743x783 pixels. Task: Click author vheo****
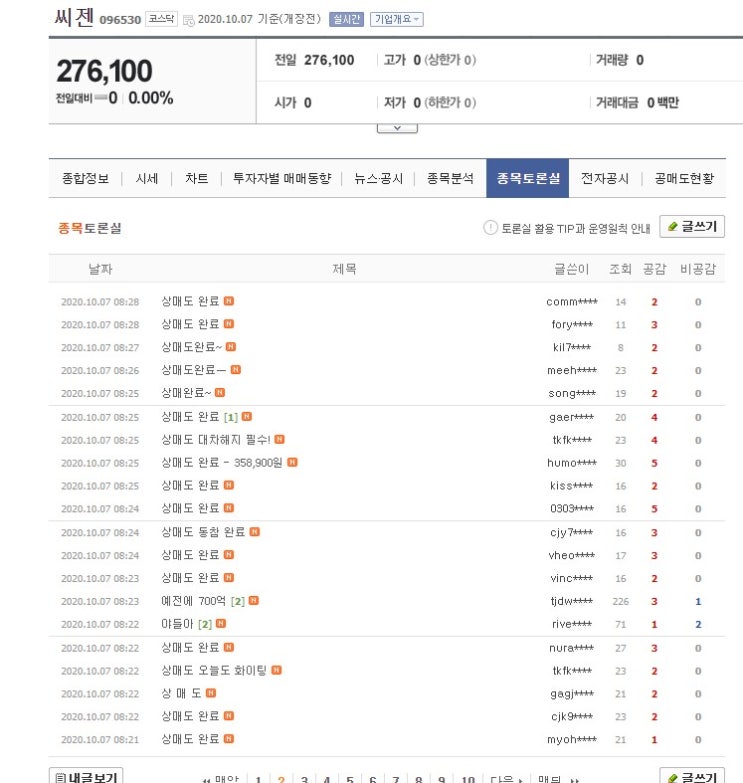[x=572, y=556]
